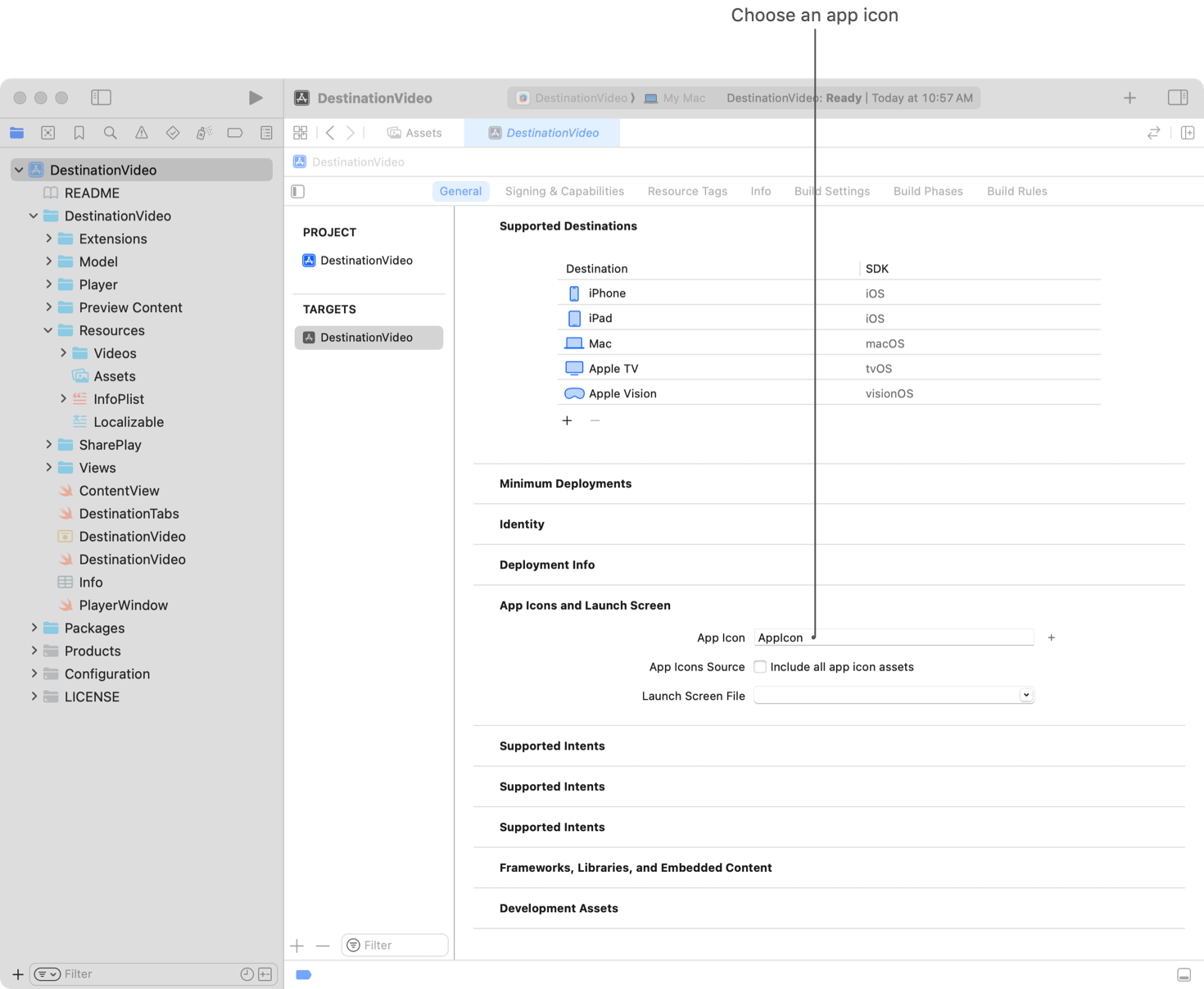The image size is (1204, 989).
Task: Open the Find navigator magnifier icon
Action: click(x=111, y=133)
